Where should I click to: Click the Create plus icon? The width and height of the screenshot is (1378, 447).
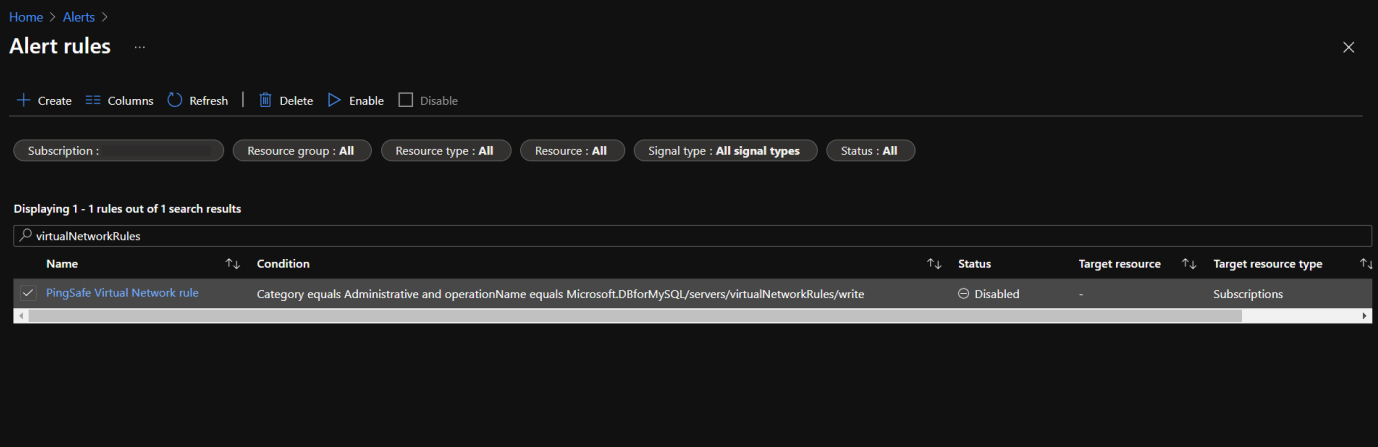(x=24, y=100)
